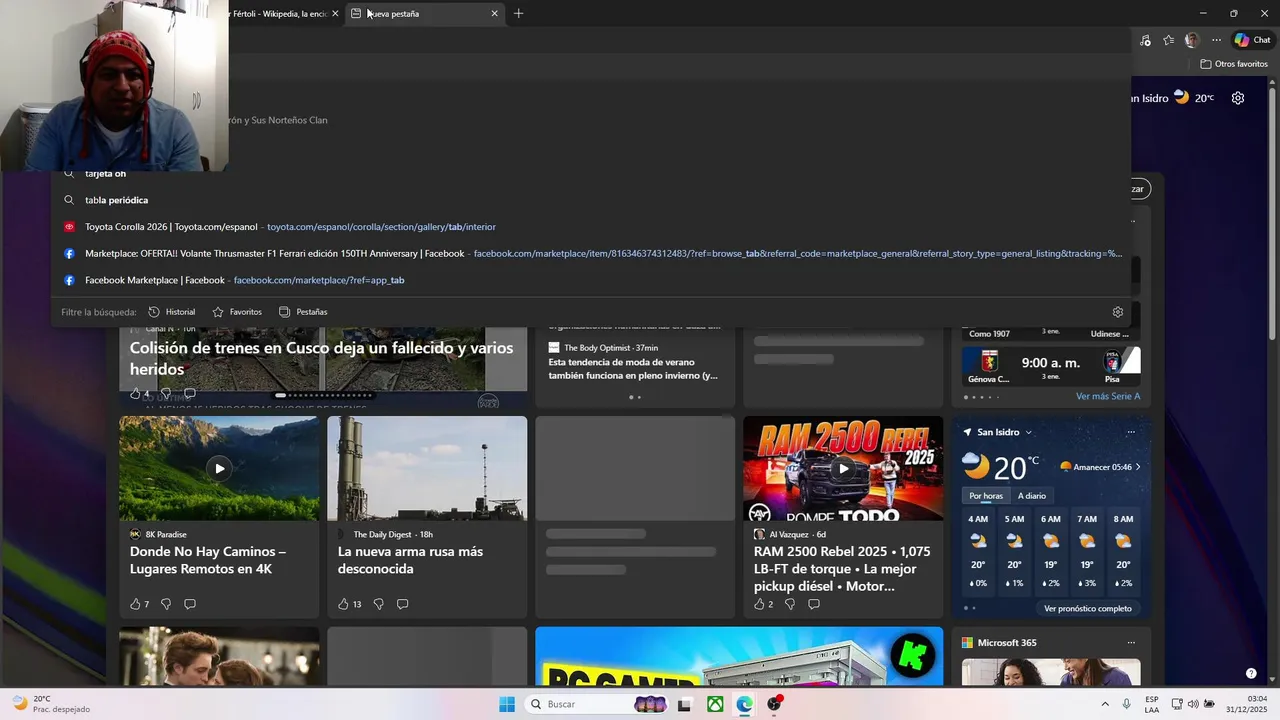1280x720 pixels.
Task: Open the Microsoft 365 card ellipsis options
Action: click(x=1131, y=642)
